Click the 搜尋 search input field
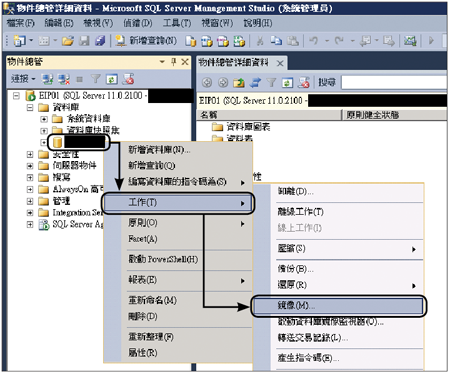Image resolution: width=450 pixels, height=374 pixels. click(x=394, y=82)
